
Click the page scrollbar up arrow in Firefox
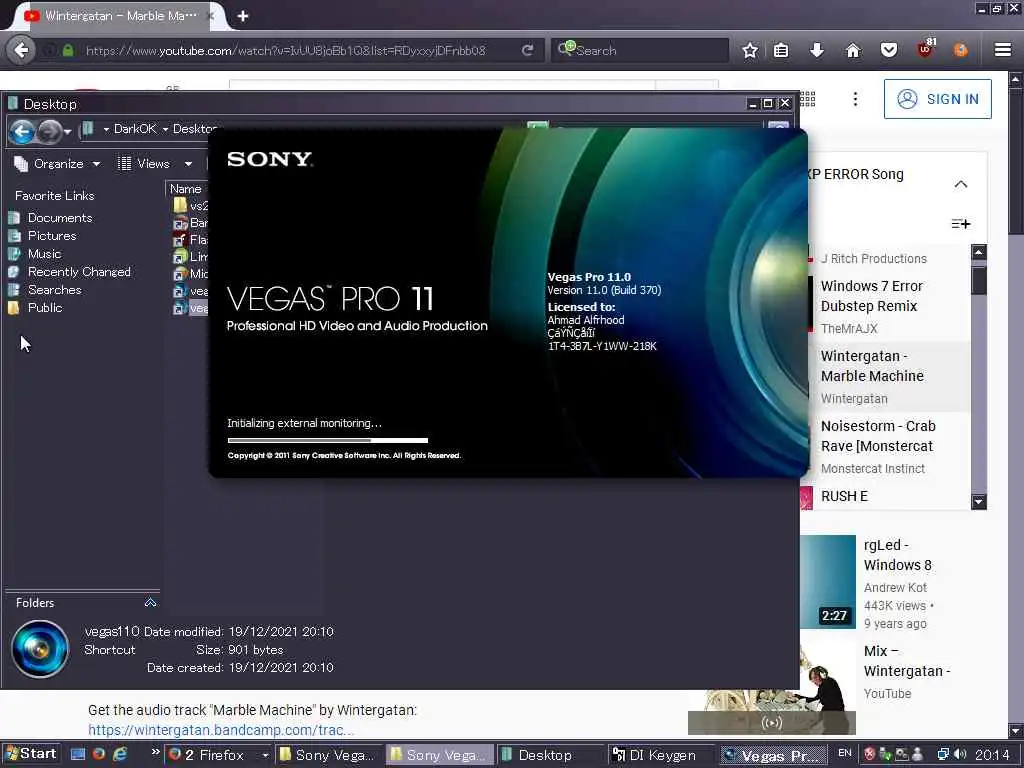[x=1016, y=80]
